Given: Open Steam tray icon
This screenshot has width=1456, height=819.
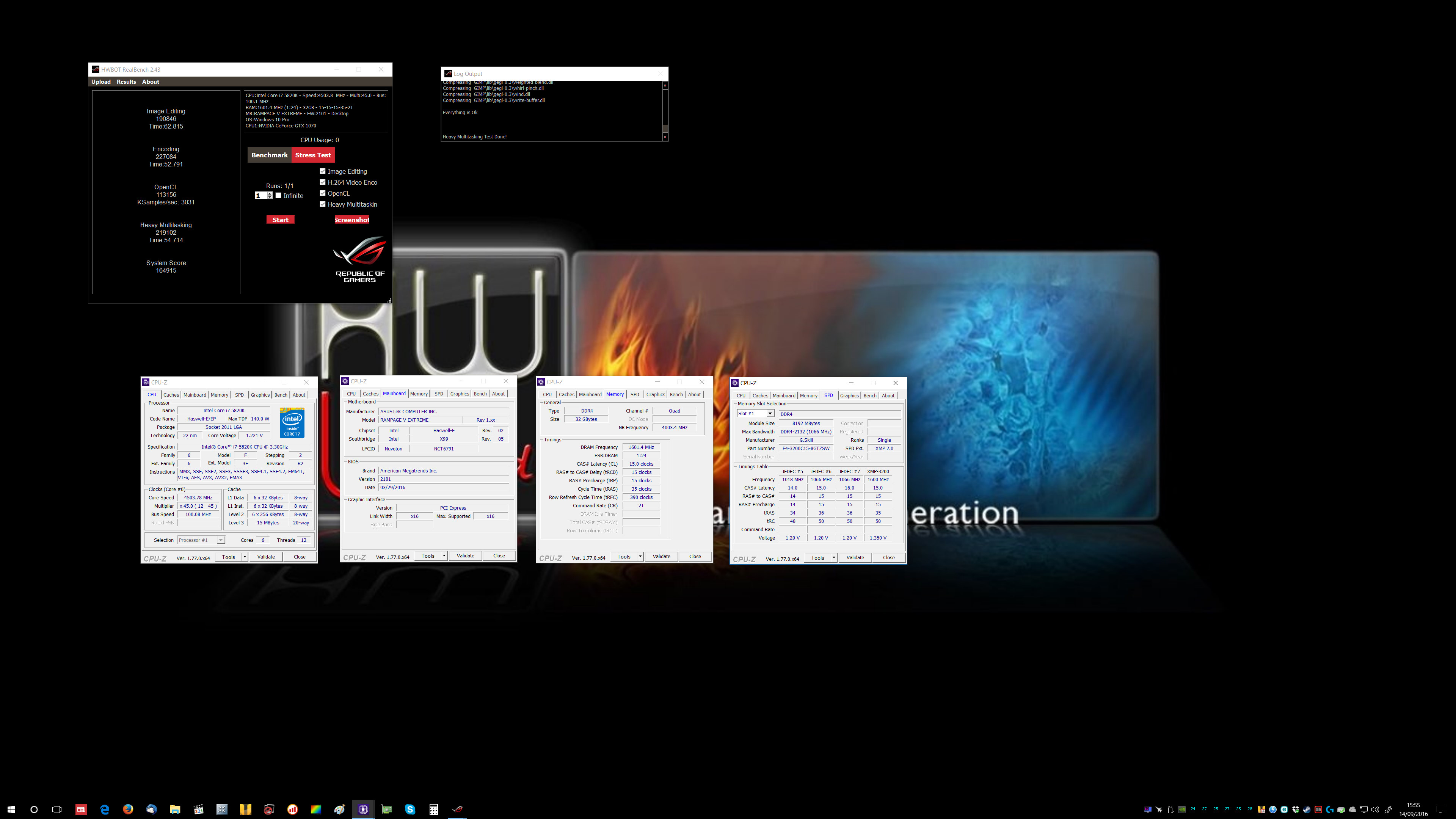Looking at the screenshot, I should click(x=1307, y=810).
